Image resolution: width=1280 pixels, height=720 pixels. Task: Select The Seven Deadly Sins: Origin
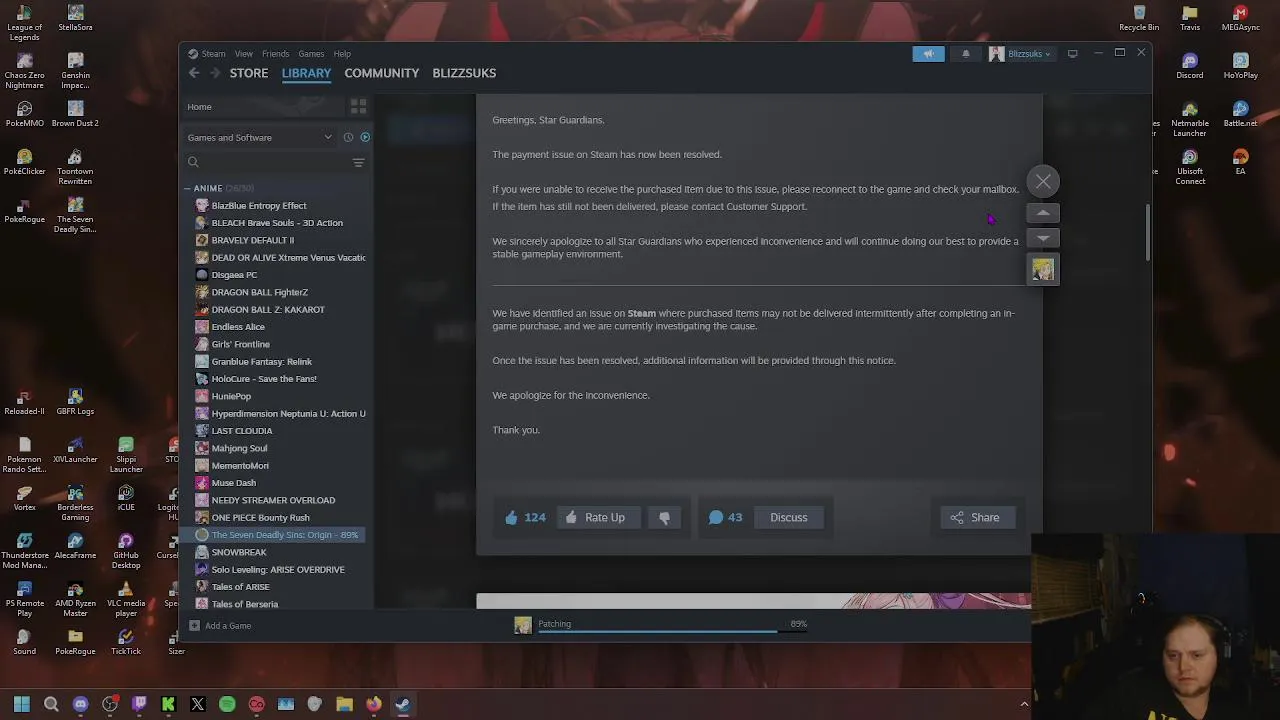tap(275, 535)
